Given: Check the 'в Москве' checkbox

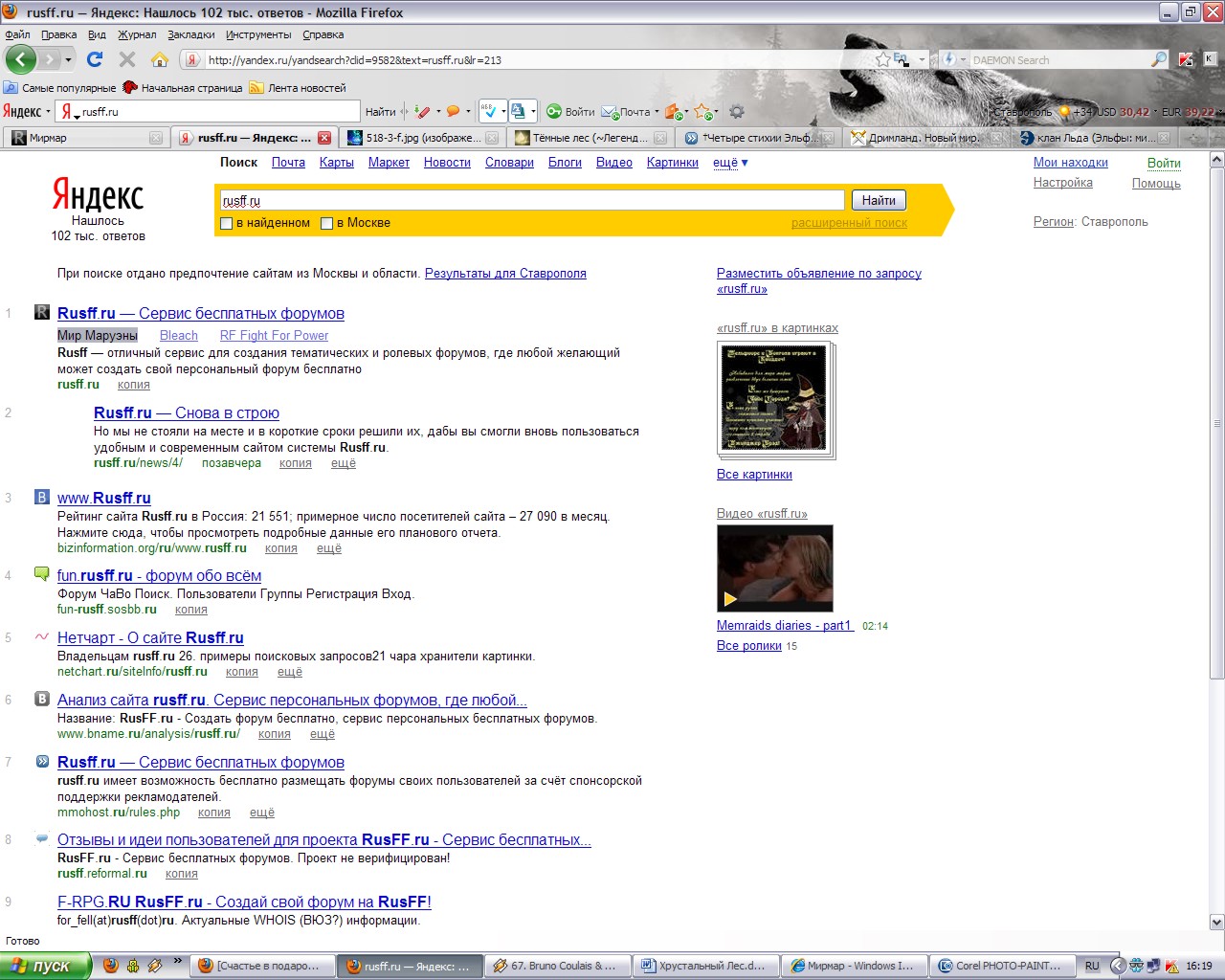Looking at the screenshot, I should pyautogui.click(x=326, y=223).
